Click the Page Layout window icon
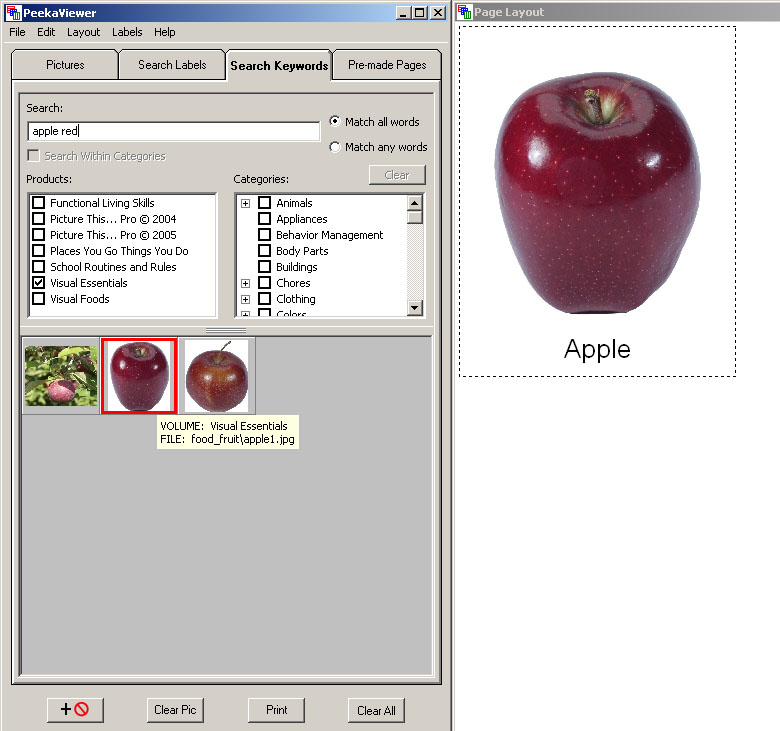 coord(465,12)
